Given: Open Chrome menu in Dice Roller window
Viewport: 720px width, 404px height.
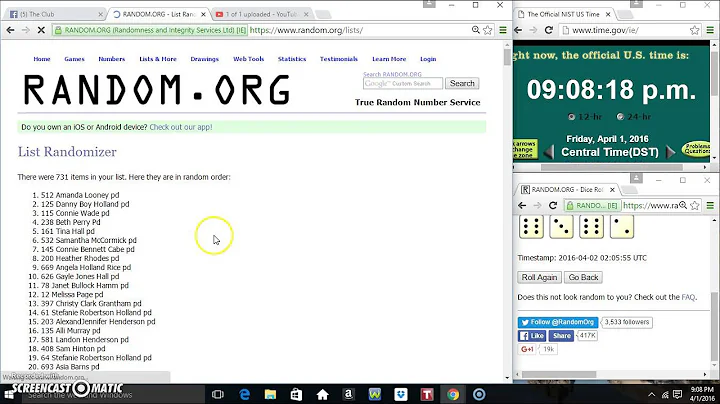Looking at the screenshot, I should point(710,205).
